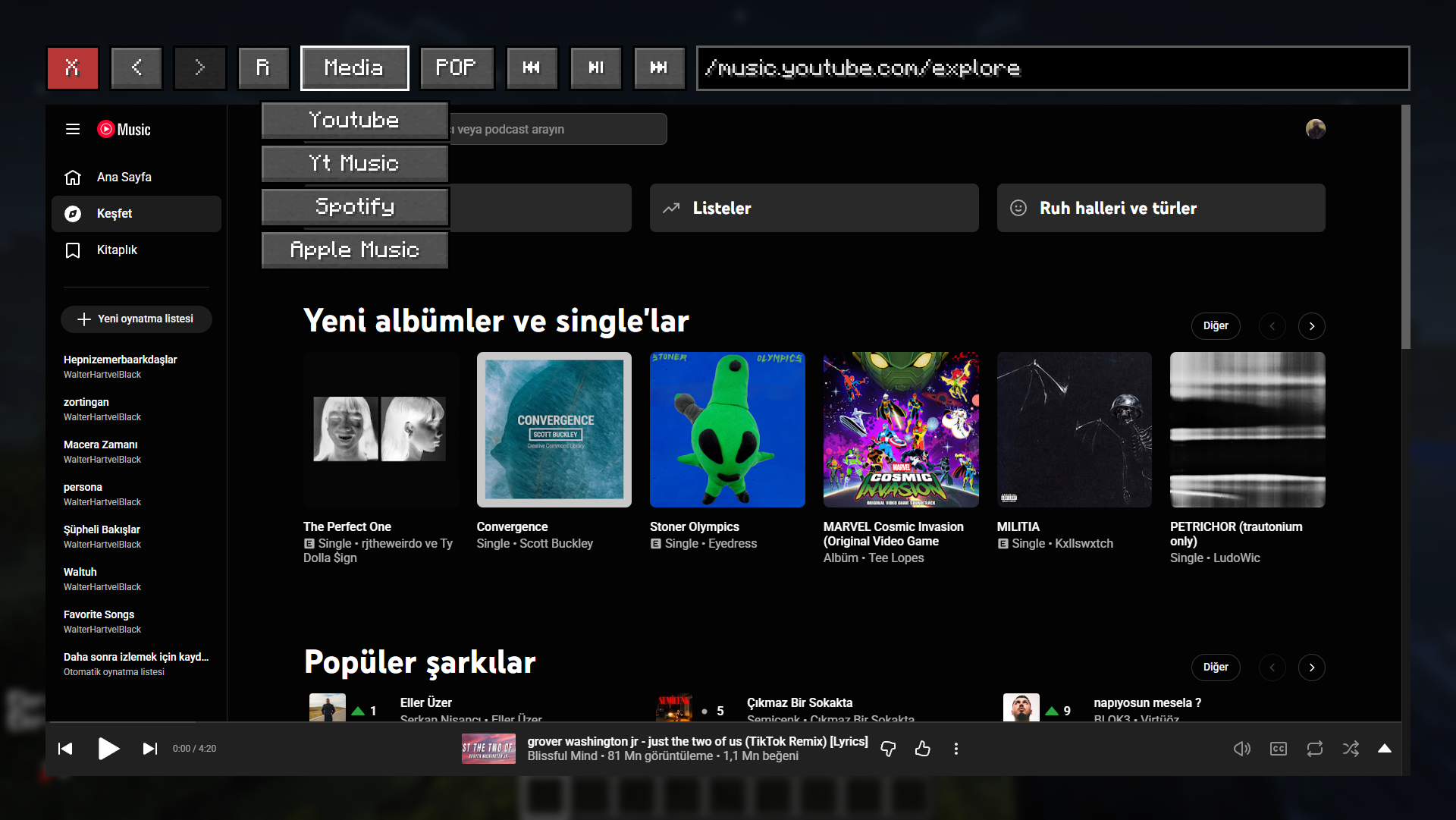The height and width of the screenshot is (820, 1456).
Task: Open MILITIA single cover
Action: 1075,429
